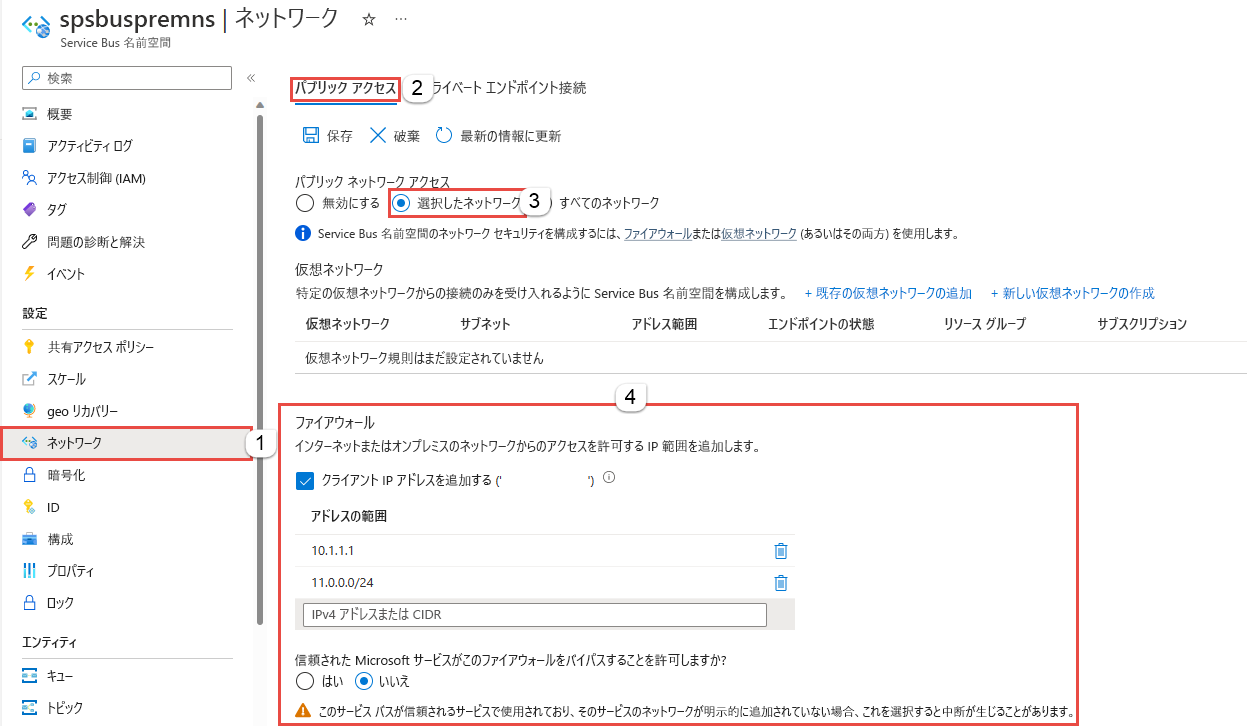1247x726 pixels.
Task: Select はい for trusted Microsoft services
Action: (305, 681)
